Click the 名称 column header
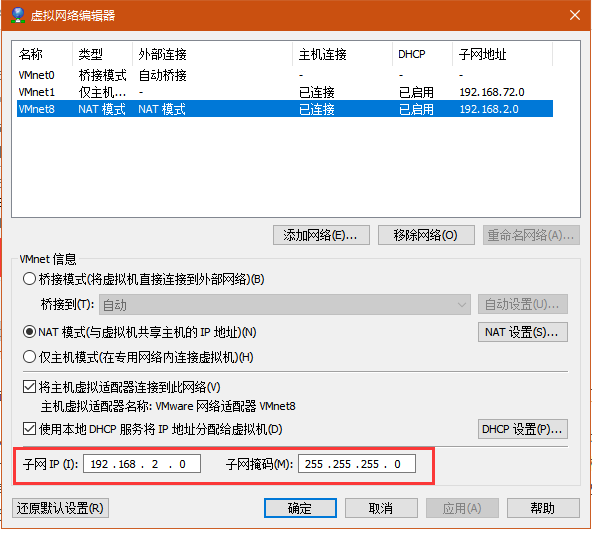The width and height of the screenshot is (592, 533). [x=42, y=54]
